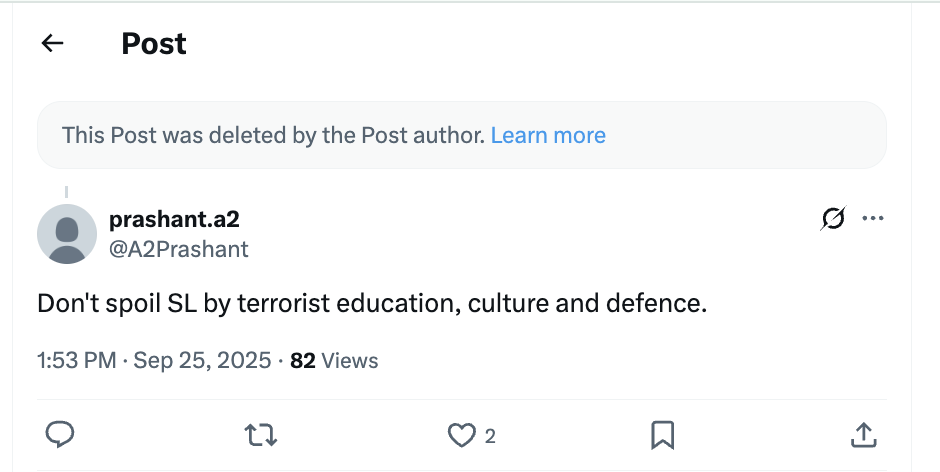The height and width of the screenshot is (472, 940).
Task: Click the prashant.a2 display name
Action: pos(174,219)
